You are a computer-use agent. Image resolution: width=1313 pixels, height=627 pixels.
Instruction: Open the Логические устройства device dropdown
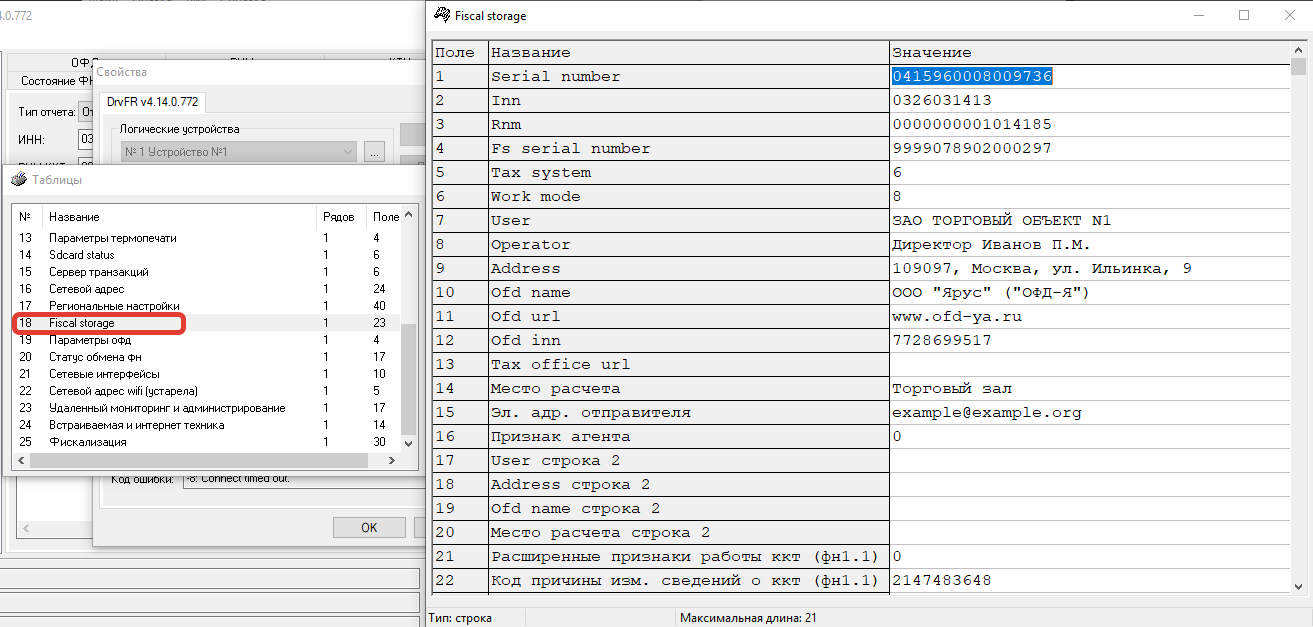click(x=238, y=152)
